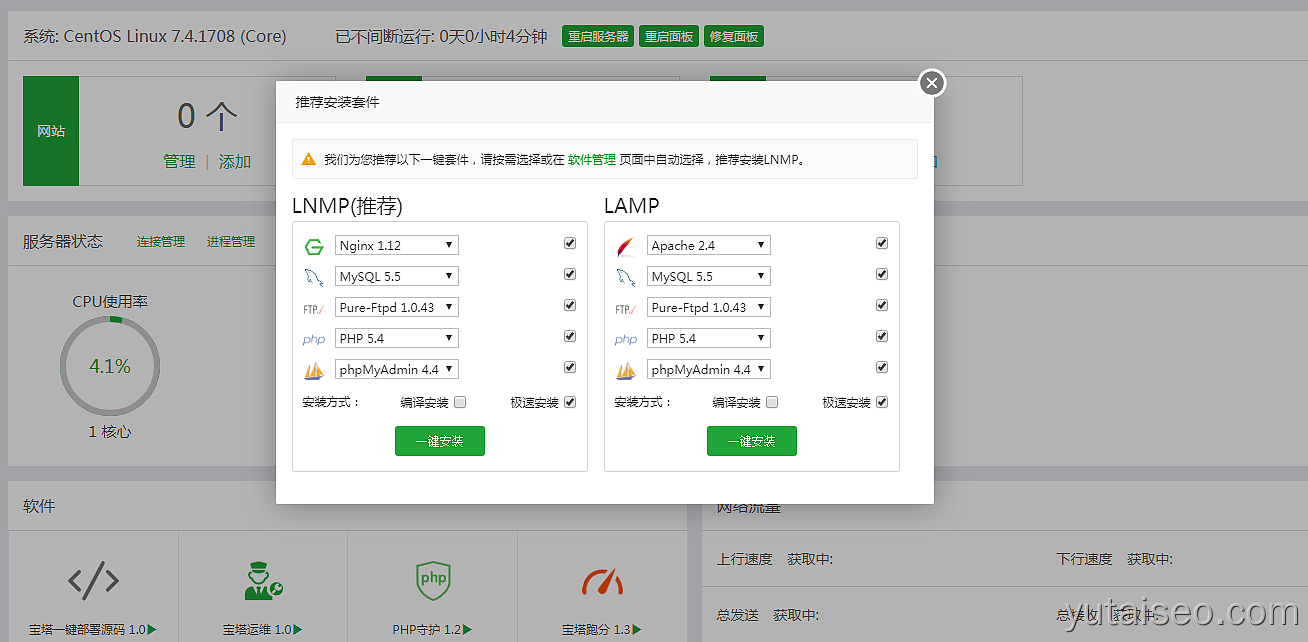1308x642 pixels.
Task: Open LNMP Pure-Ftpd 1.0.43 dropdown
Action: pos(396,307)
